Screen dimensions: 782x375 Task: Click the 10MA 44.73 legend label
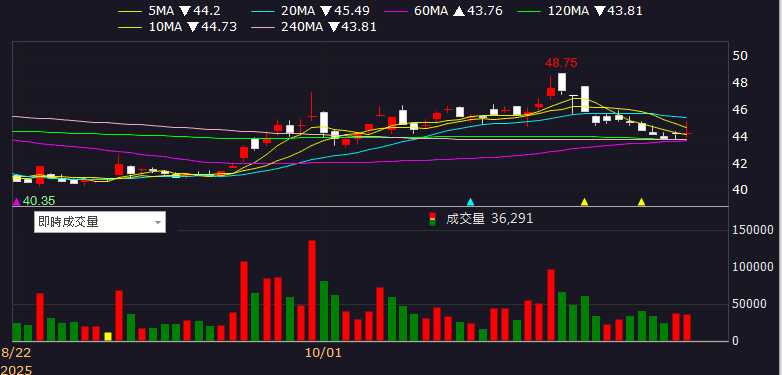tap(193, 27)
